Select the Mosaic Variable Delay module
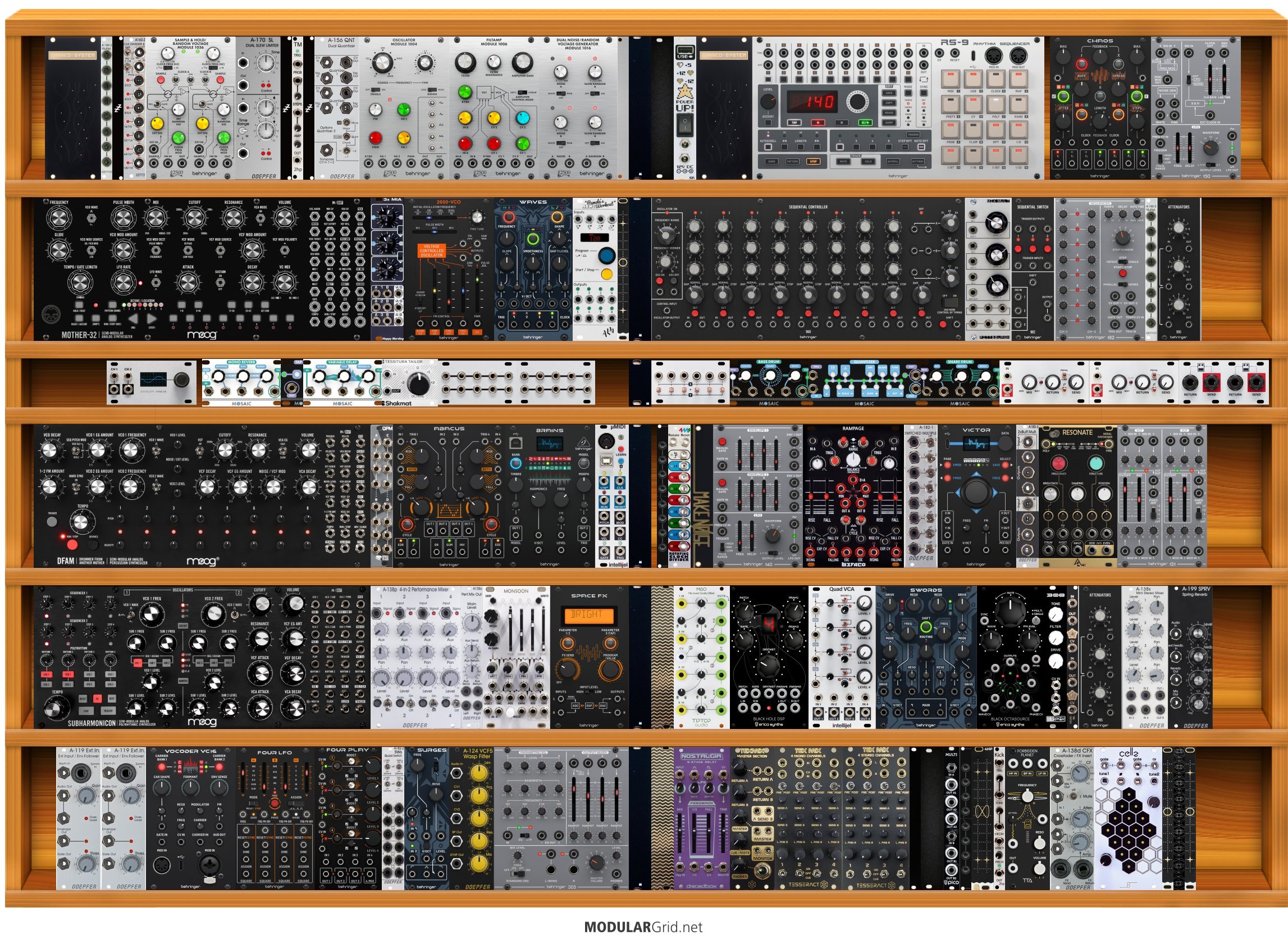Screen dimensions: 1288x939 342,382
